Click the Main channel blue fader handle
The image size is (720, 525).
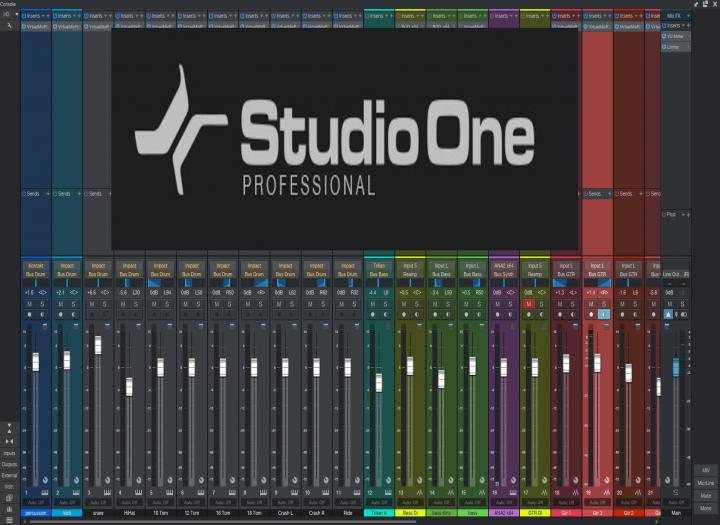[676, 367]
